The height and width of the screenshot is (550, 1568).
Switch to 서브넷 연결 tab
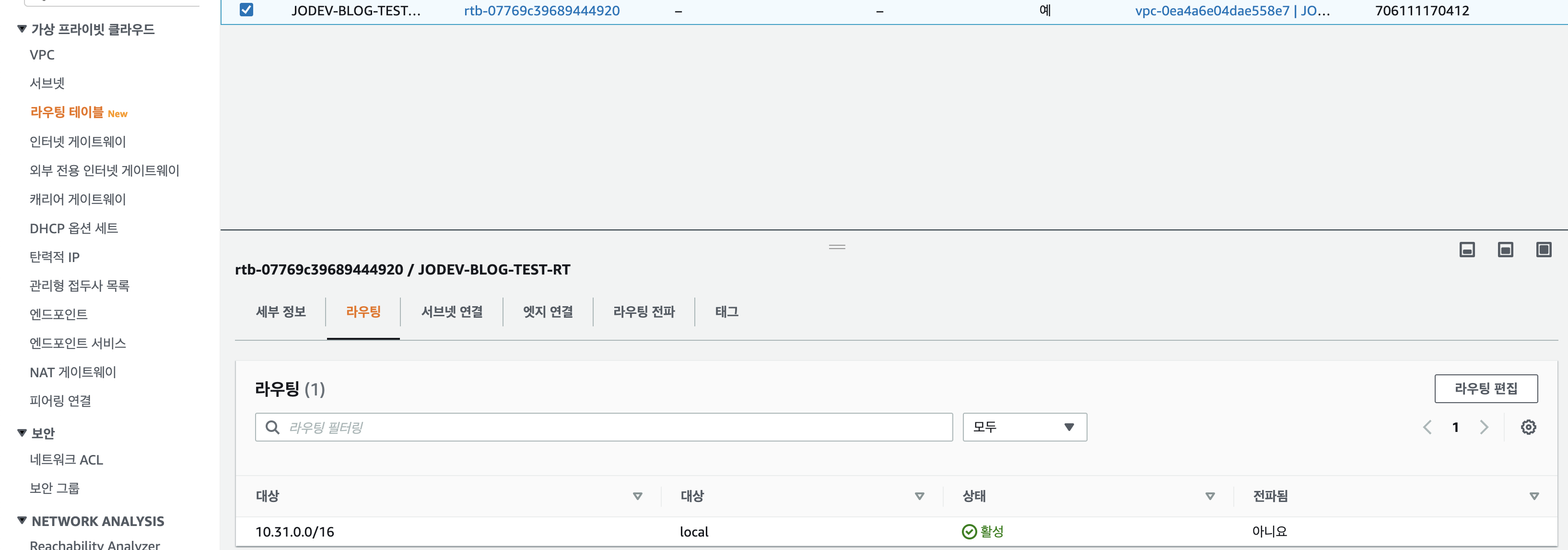[x=452, y=312]
